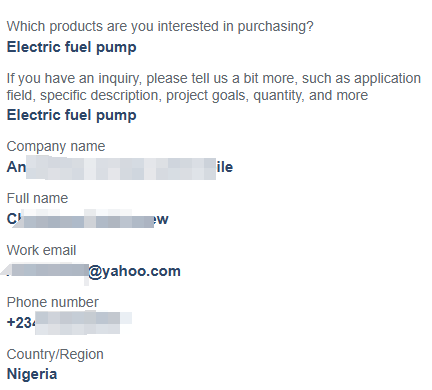Select the first 'Electric fuel pump' answer
The width and height of the screenshot is (432, 390).
(x=72, y=47)
